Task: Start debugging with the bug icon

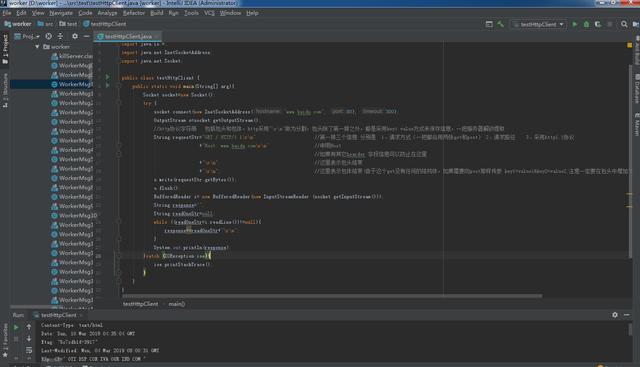Action: coord(587,24)
